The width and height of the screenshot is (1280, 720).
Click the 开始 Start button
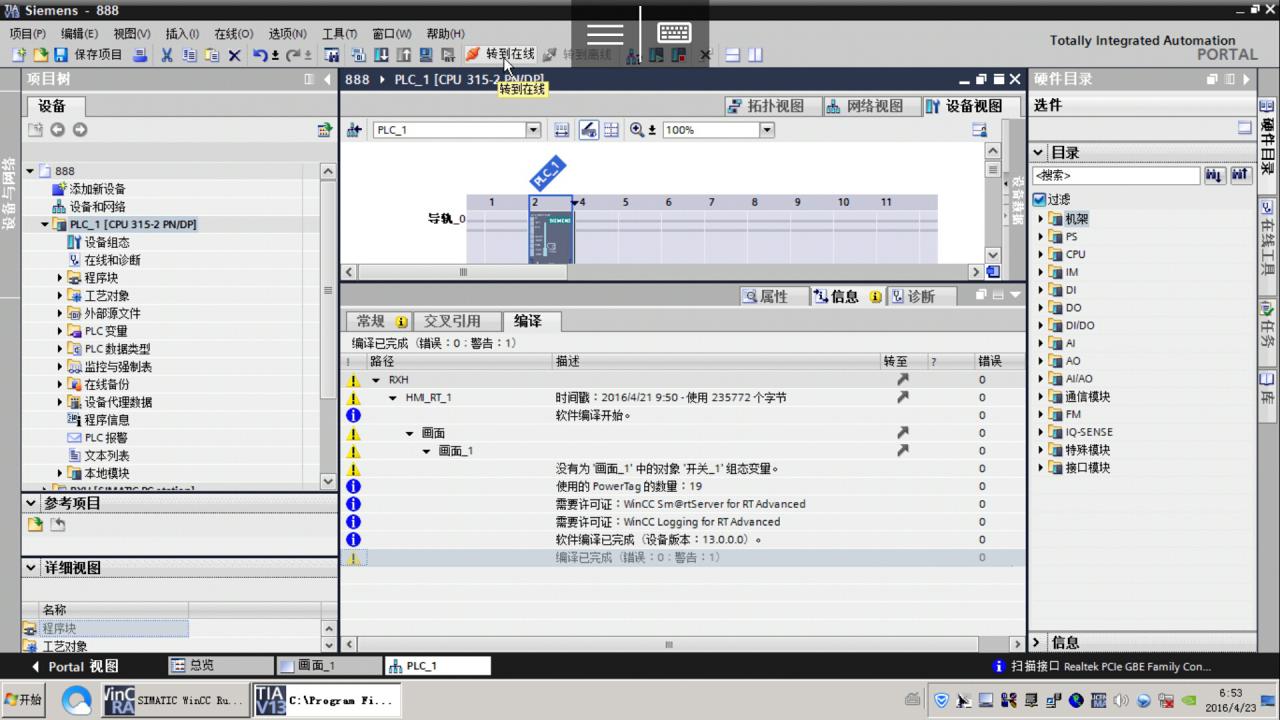[24, 700]
